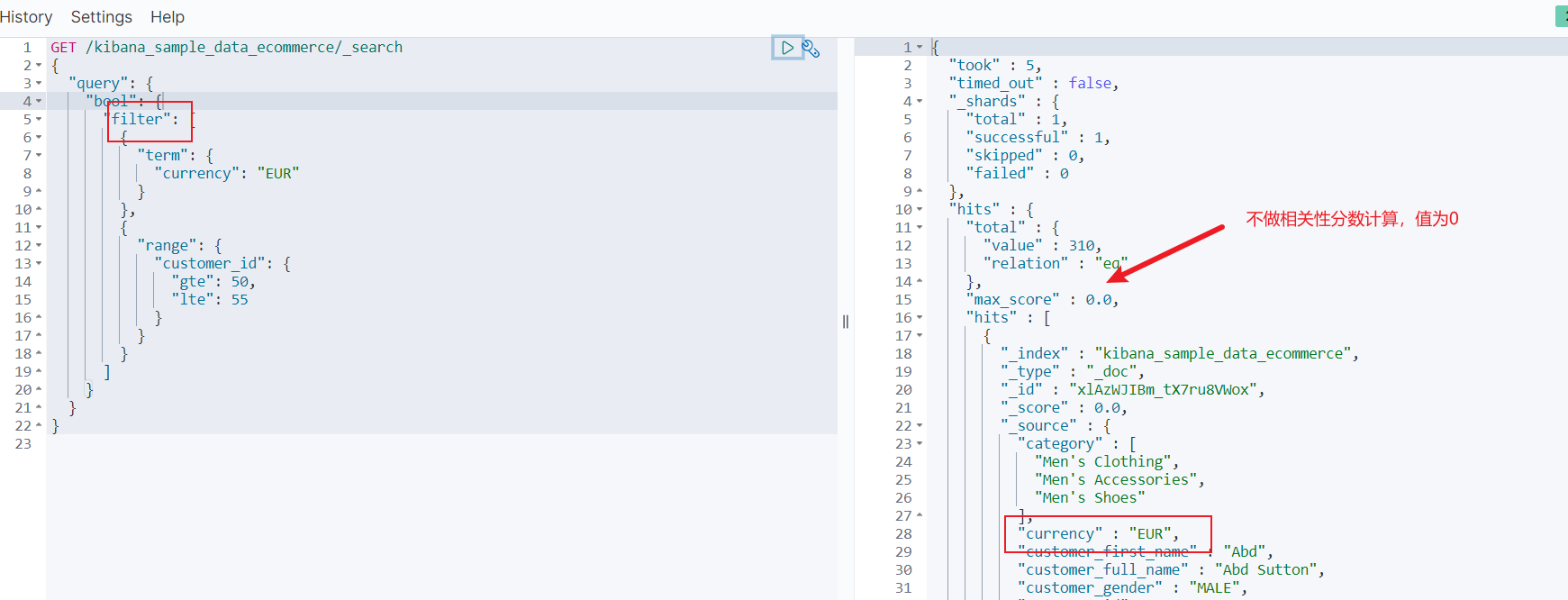Viewport: 1568px width, 600px height.
Task: Fold the "_source" object in response
Action: click(x=919, y=426)
